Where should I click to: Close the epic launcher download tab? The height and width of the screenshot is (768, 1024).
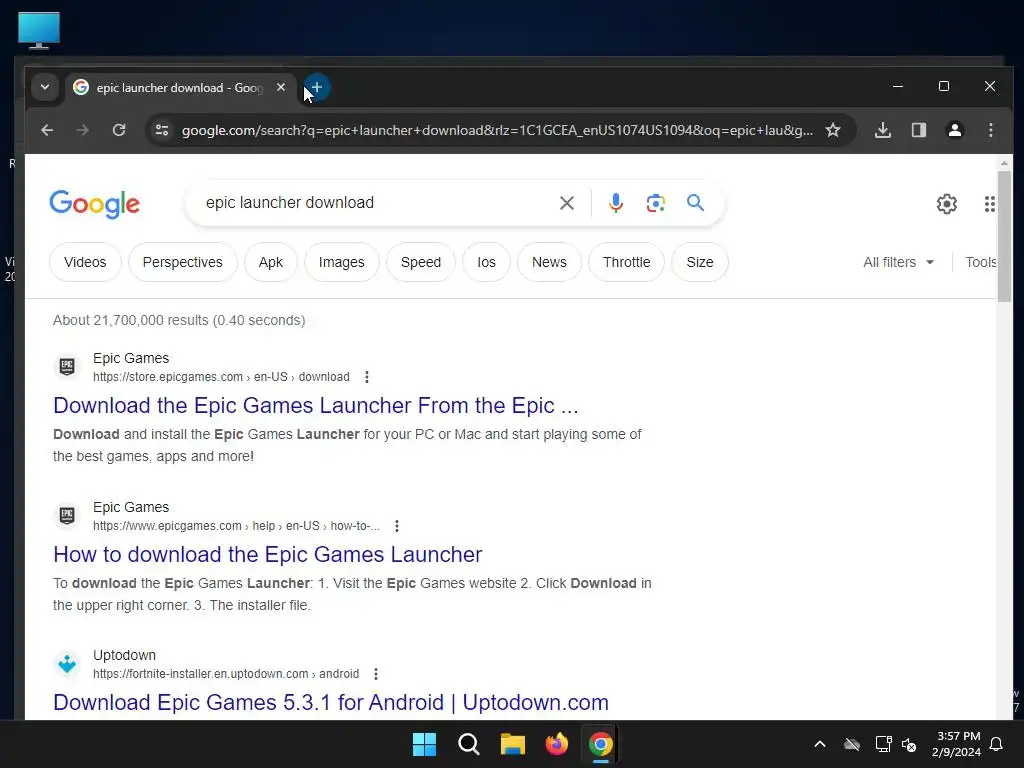pos(281,88)
